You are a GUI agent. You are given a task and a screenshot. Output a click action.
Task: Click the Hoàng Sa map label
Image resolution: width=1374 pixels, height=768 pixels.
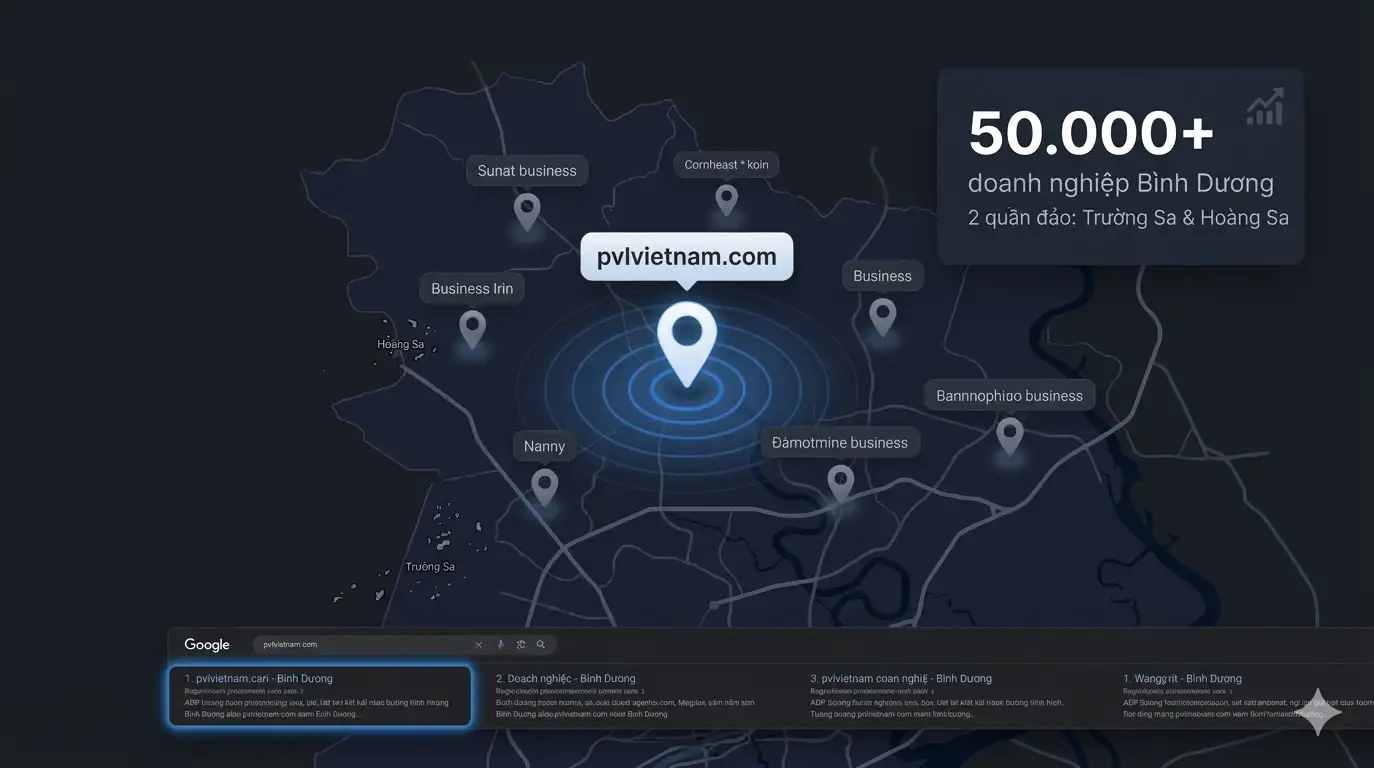click(400, 344)
